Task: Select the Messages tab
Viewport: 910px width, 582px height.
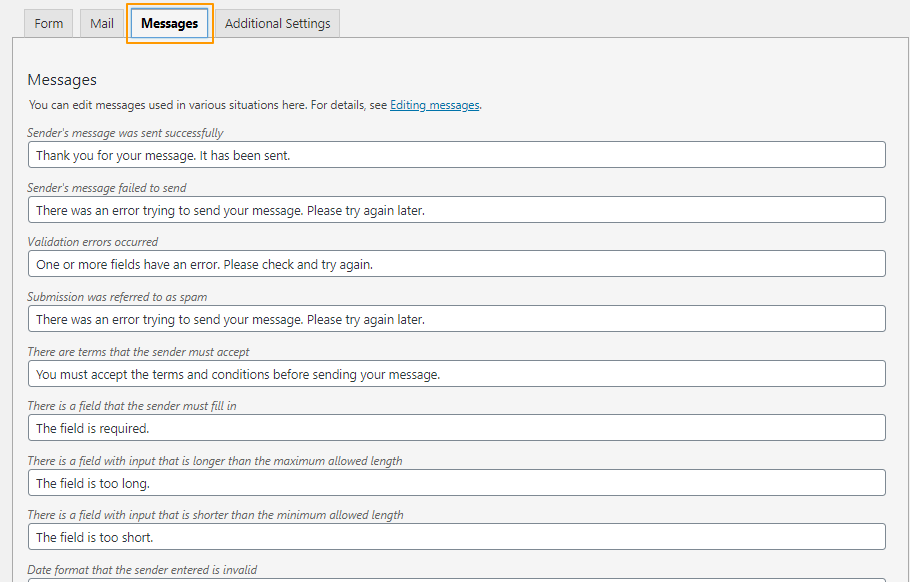Action: click(x=169, y=23)
